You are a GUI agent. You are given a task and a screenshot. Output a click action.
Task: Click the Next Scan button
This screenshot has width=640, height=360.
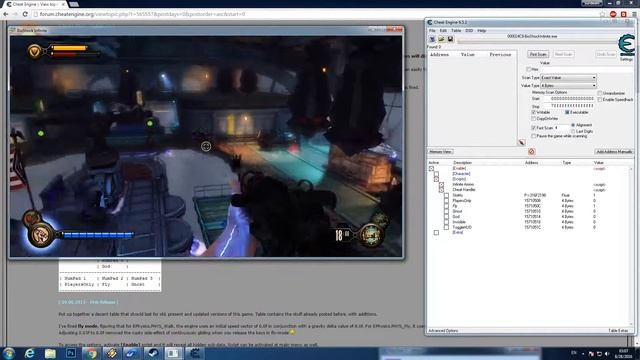pyautogui.click(x=564, y=54)
